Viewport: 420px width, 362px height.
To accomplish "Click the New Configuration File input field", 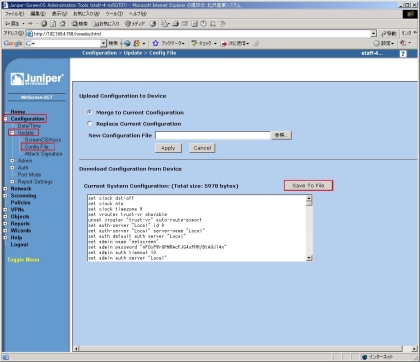I will [213, 135].
